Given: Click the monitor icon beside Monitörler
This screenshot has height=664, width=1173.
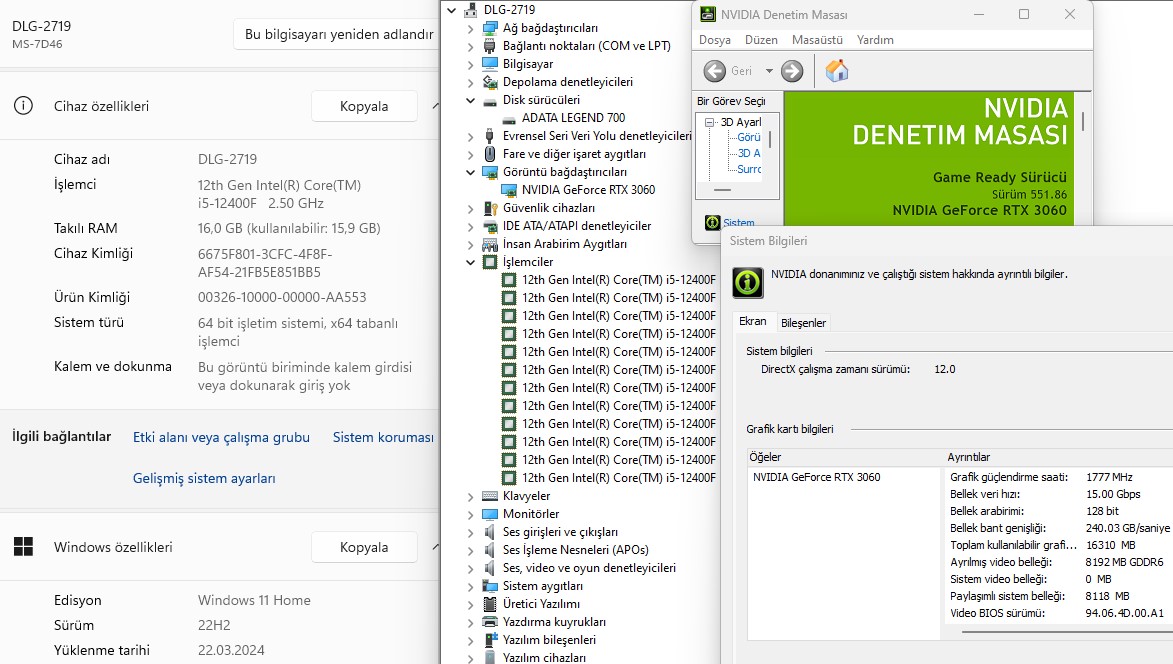Looking at the screenshot, I should (x=490, y=514).
